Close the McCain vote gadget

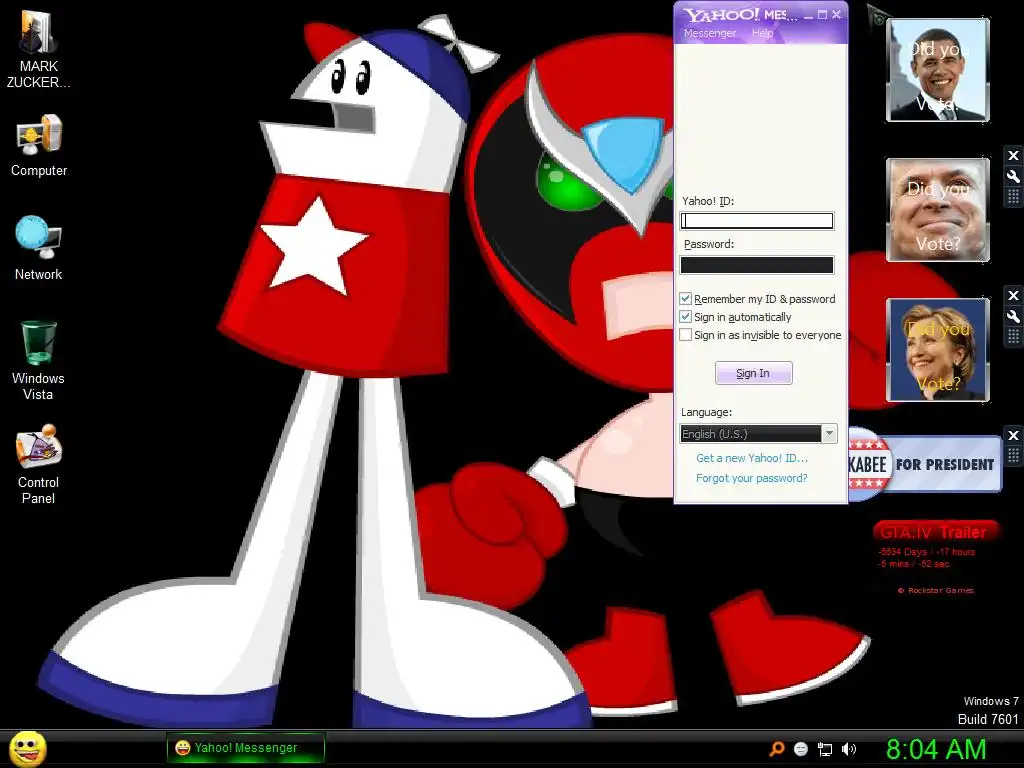click(x=1013, y=155)
